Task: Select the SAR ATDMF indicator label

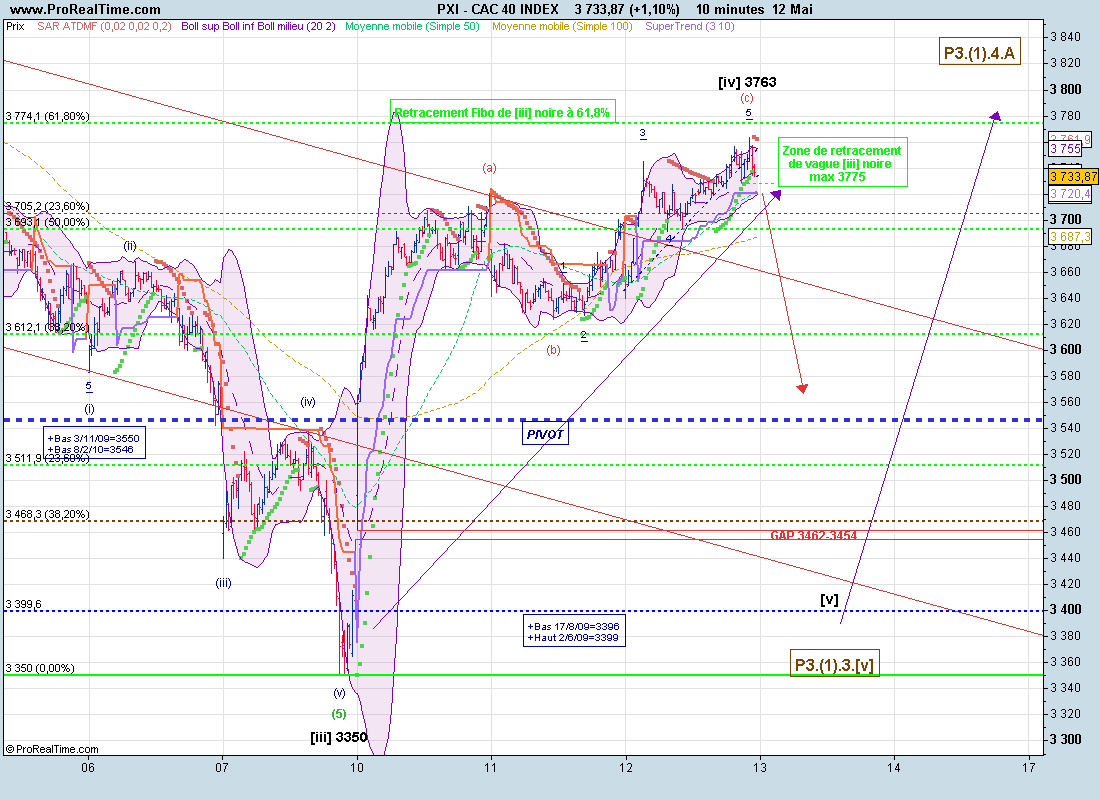Action: [x=105, y=27]
